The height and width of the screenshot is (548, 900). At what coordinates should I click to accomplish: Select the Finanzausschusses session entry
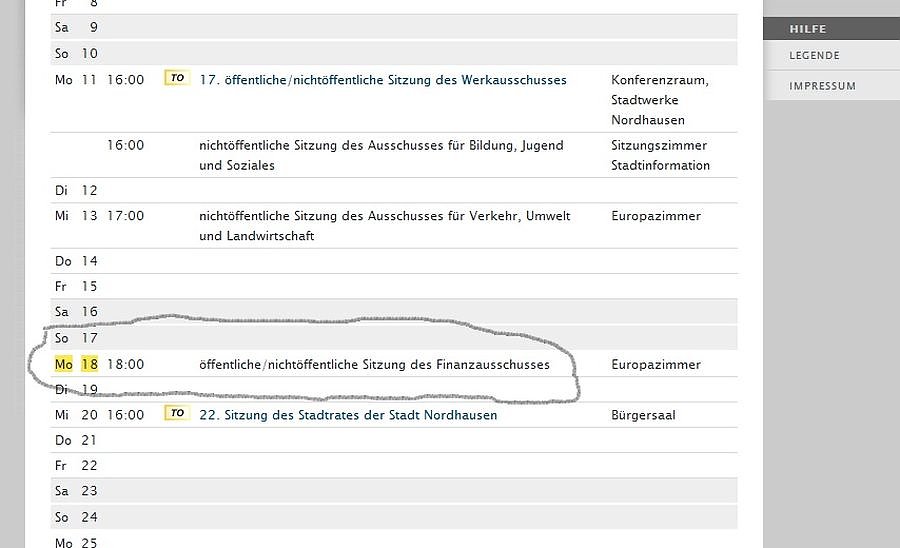coord(374,365)
